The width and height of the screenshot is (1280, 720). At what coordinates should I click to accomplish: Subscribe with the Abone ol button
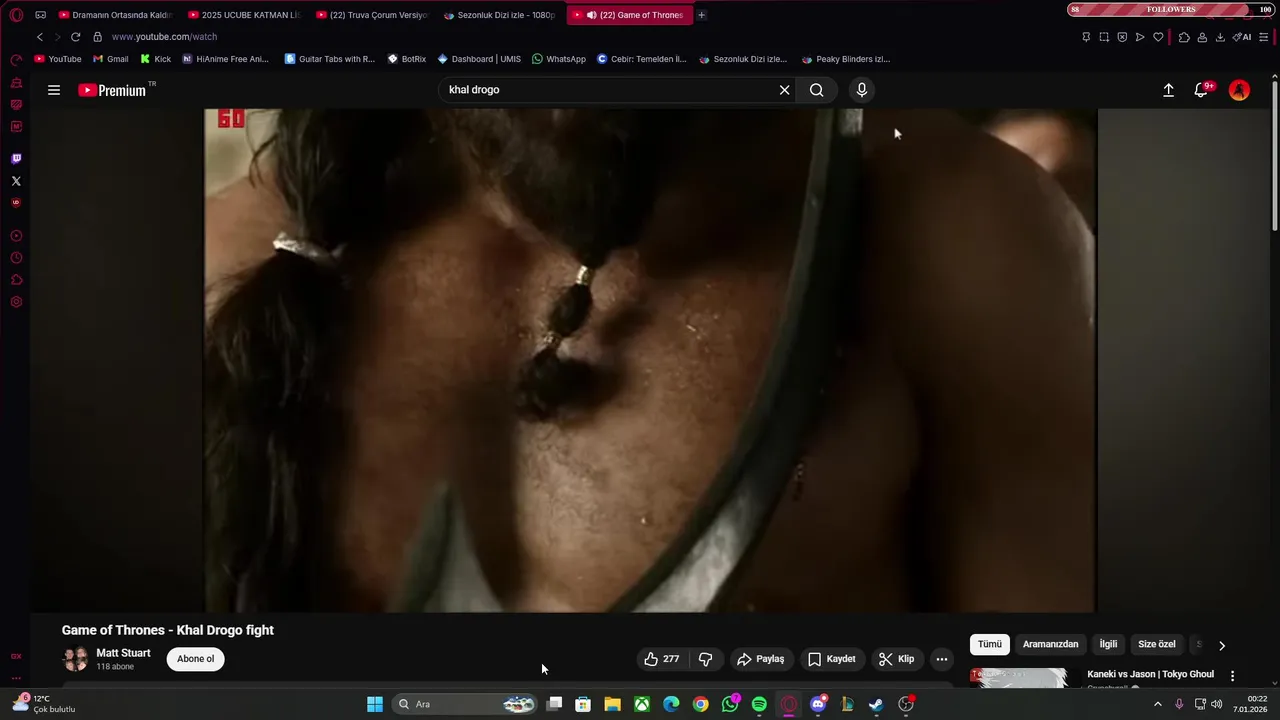tap(195, 659)
